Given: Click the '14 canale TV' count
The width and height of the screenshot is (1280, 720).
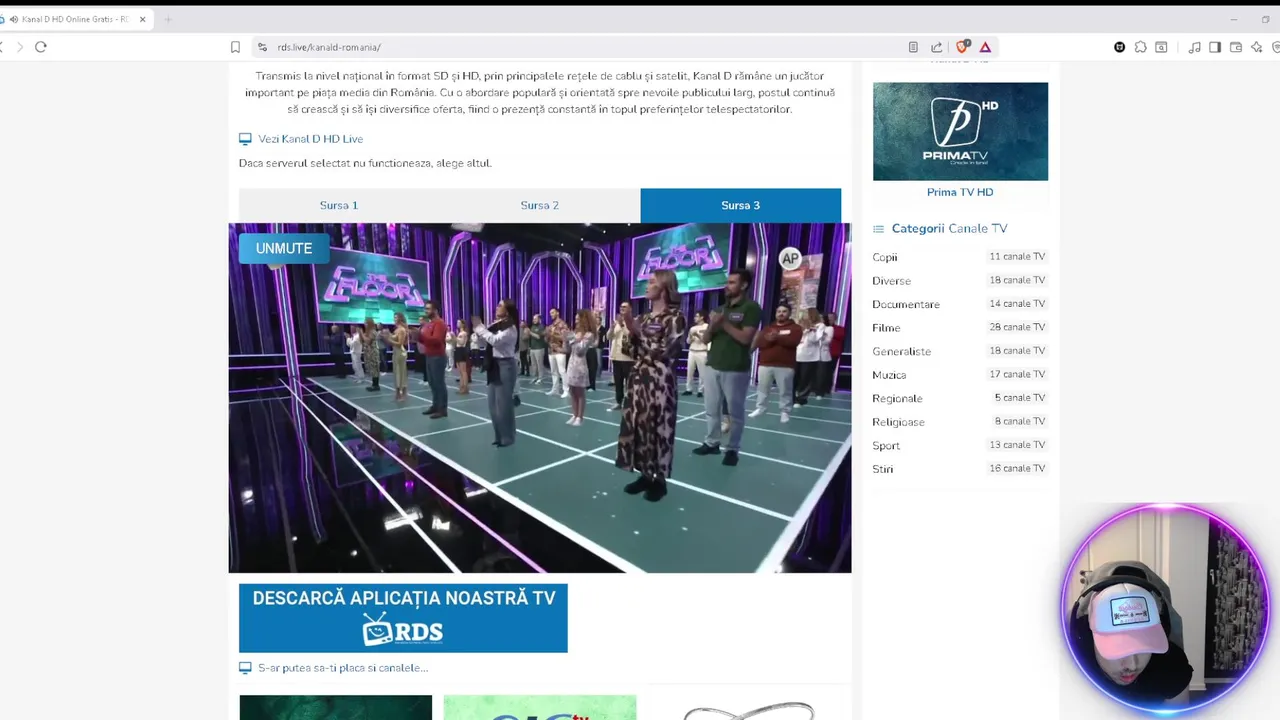Looking at the screenshot, I should pos(1017,303).
